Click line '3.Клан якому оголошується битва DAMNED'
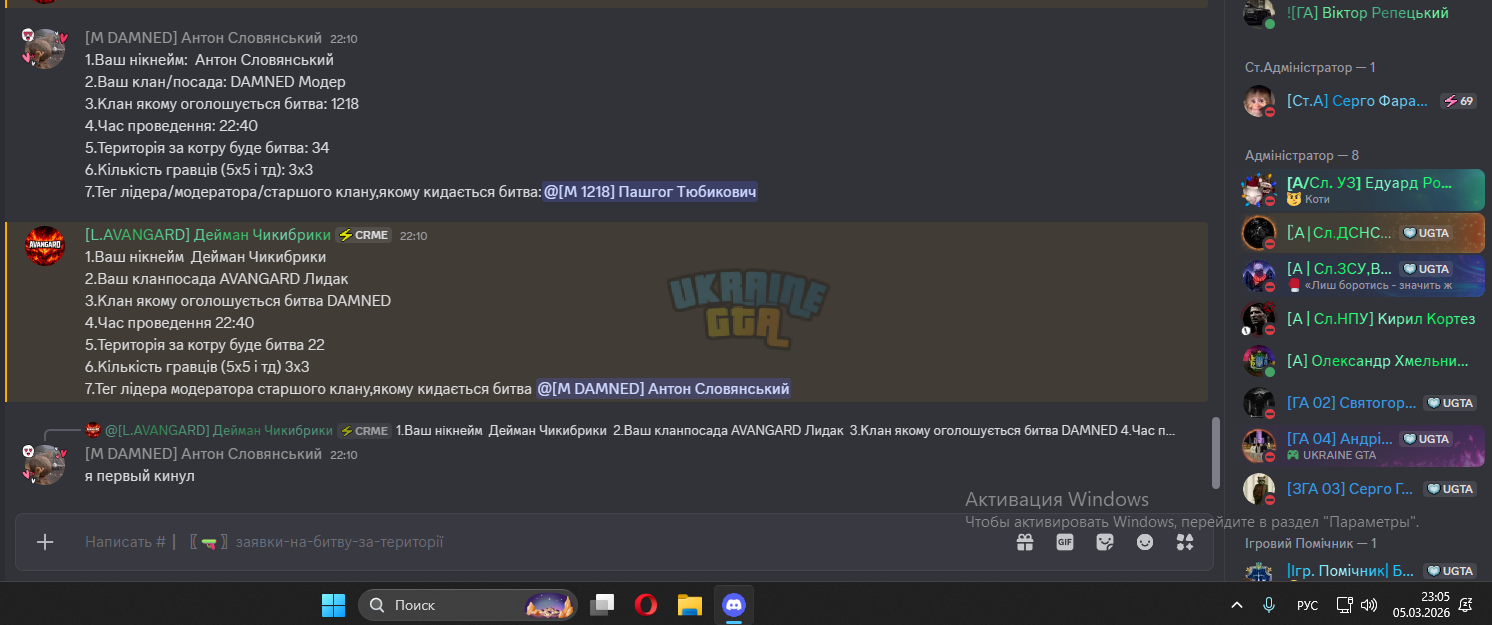Screen dimensions: 1492x625 tap(238, 301)
